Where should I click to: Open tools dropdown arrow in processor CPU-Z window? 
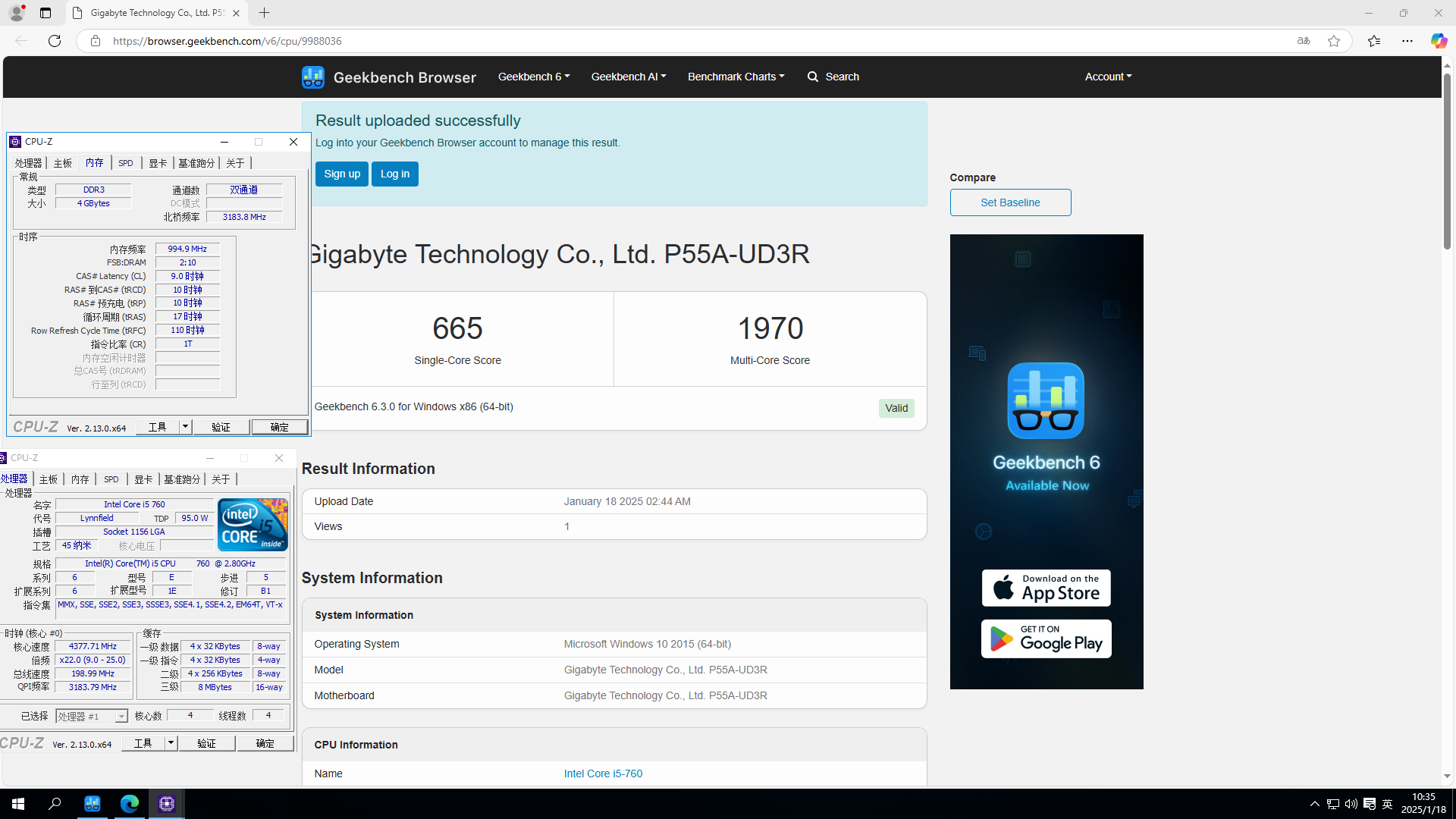pyautogui.click(x=171, y=743)
